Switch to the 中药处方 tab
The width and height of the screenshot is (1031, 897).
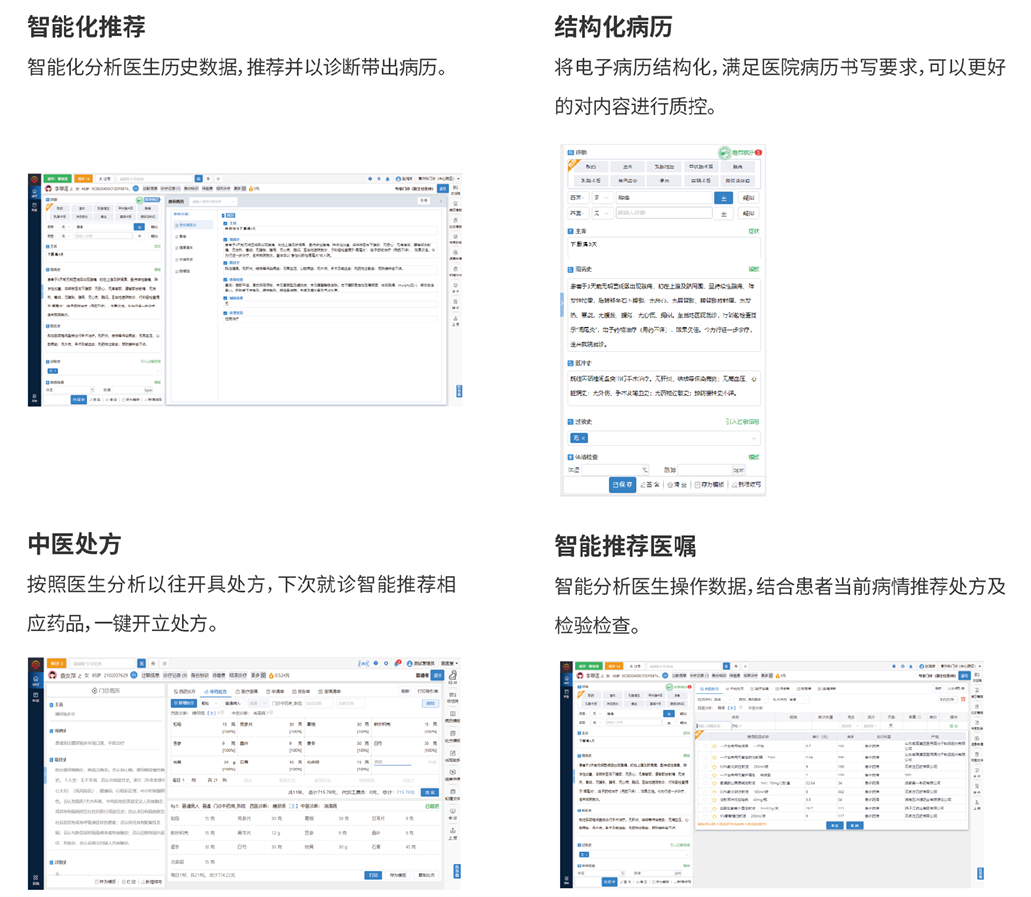(x=216, y=691)
